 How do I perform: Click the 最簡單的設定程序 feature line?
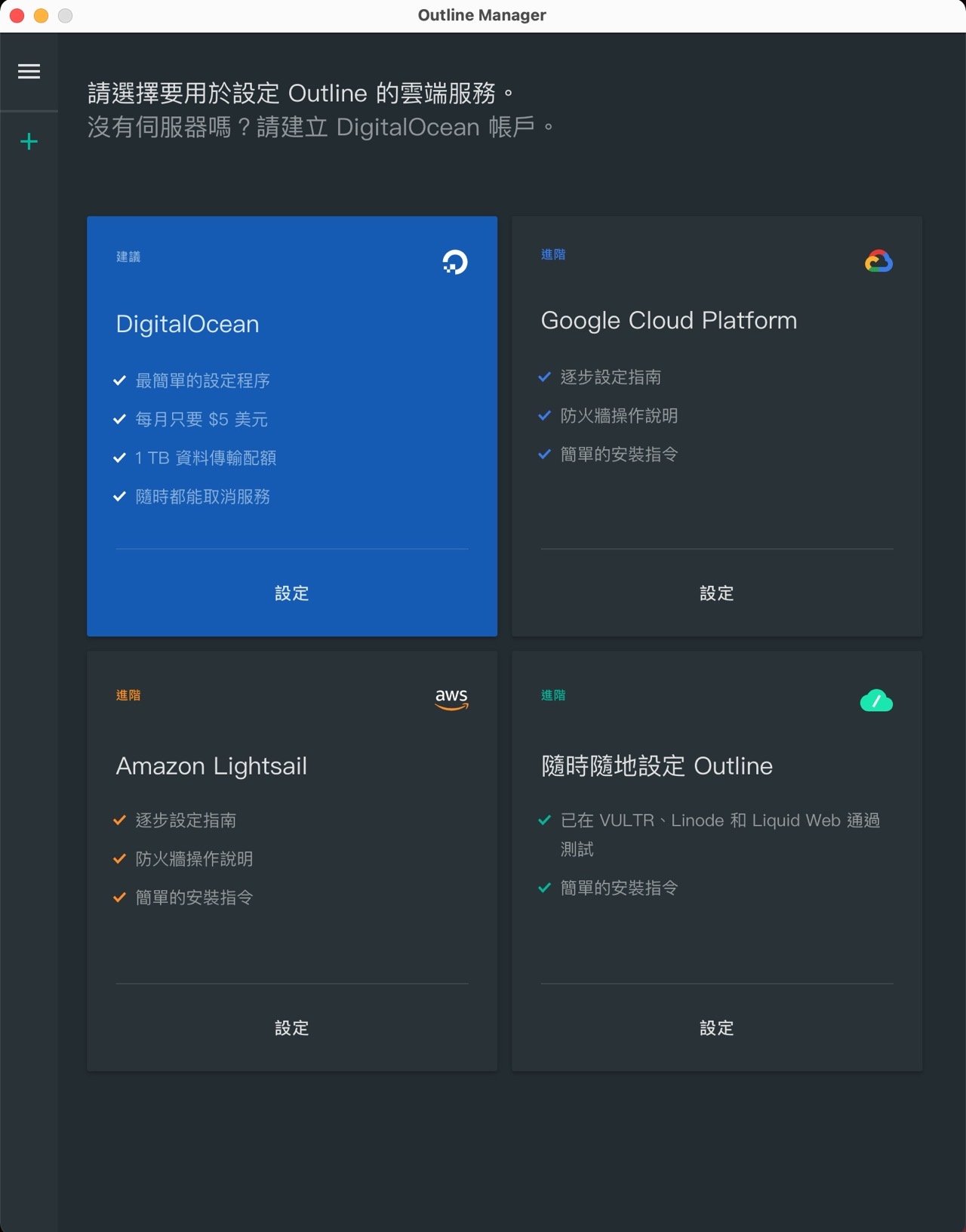tap(202, 380)
